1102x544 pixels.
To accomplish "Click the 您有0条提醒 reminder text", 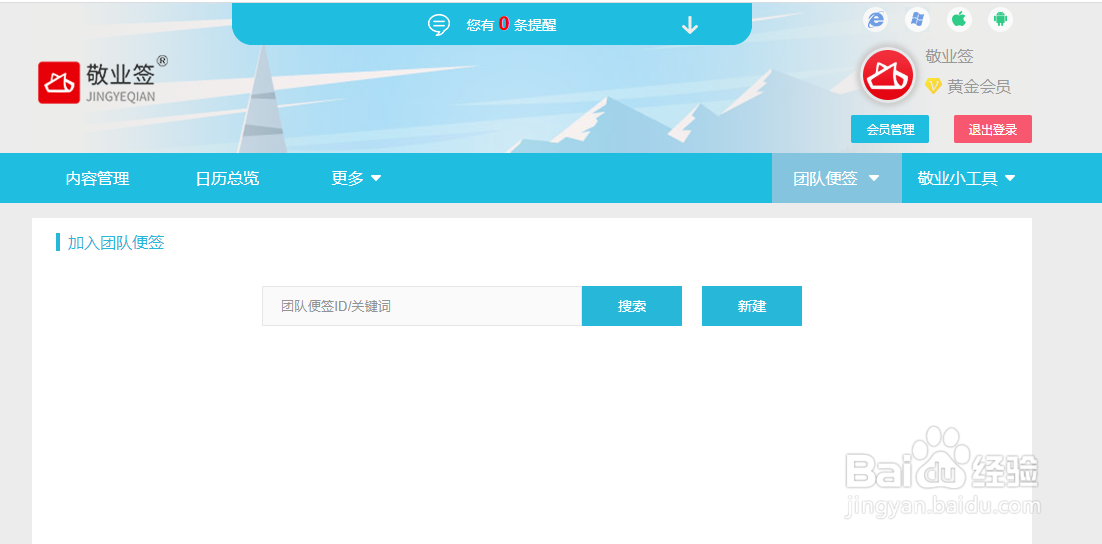I will pos(511,25).
